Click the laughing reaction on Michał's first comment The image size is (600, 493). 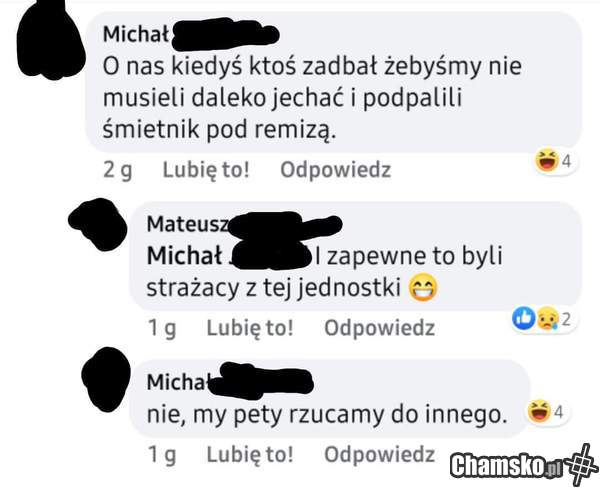point(546,161)
